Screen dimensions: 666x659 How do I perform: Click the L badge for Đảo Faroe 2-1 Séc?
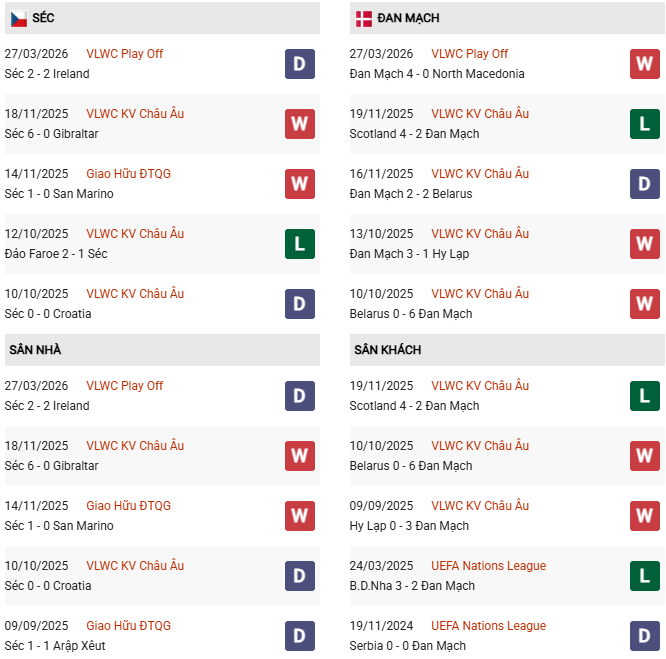tap(300, 244)
